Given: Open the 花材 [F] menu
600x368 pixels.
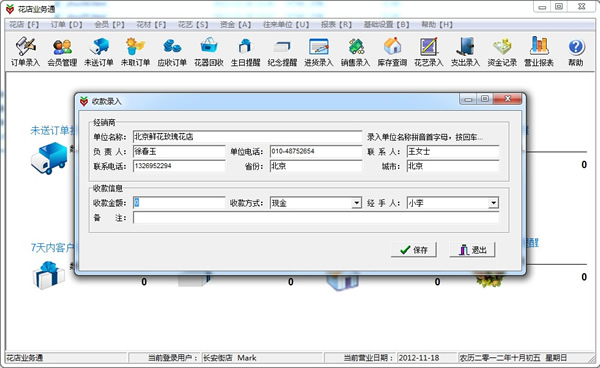Looking at the screenshot, I should (x=151, y=25).
